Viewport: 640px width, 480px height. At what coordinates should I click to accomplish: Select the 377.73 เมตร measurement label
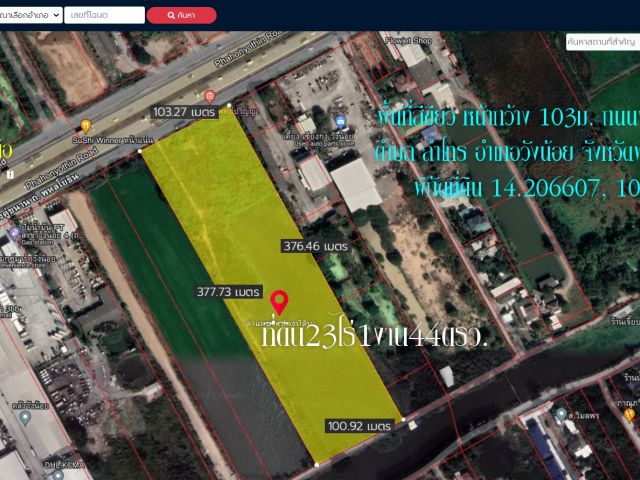pyautogui.click(x=228, y=292)
